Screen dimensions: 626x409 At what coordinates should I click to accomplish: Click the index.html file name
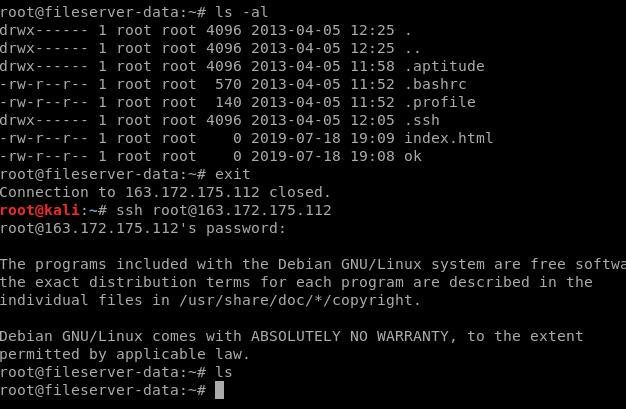tap(449, 138)
